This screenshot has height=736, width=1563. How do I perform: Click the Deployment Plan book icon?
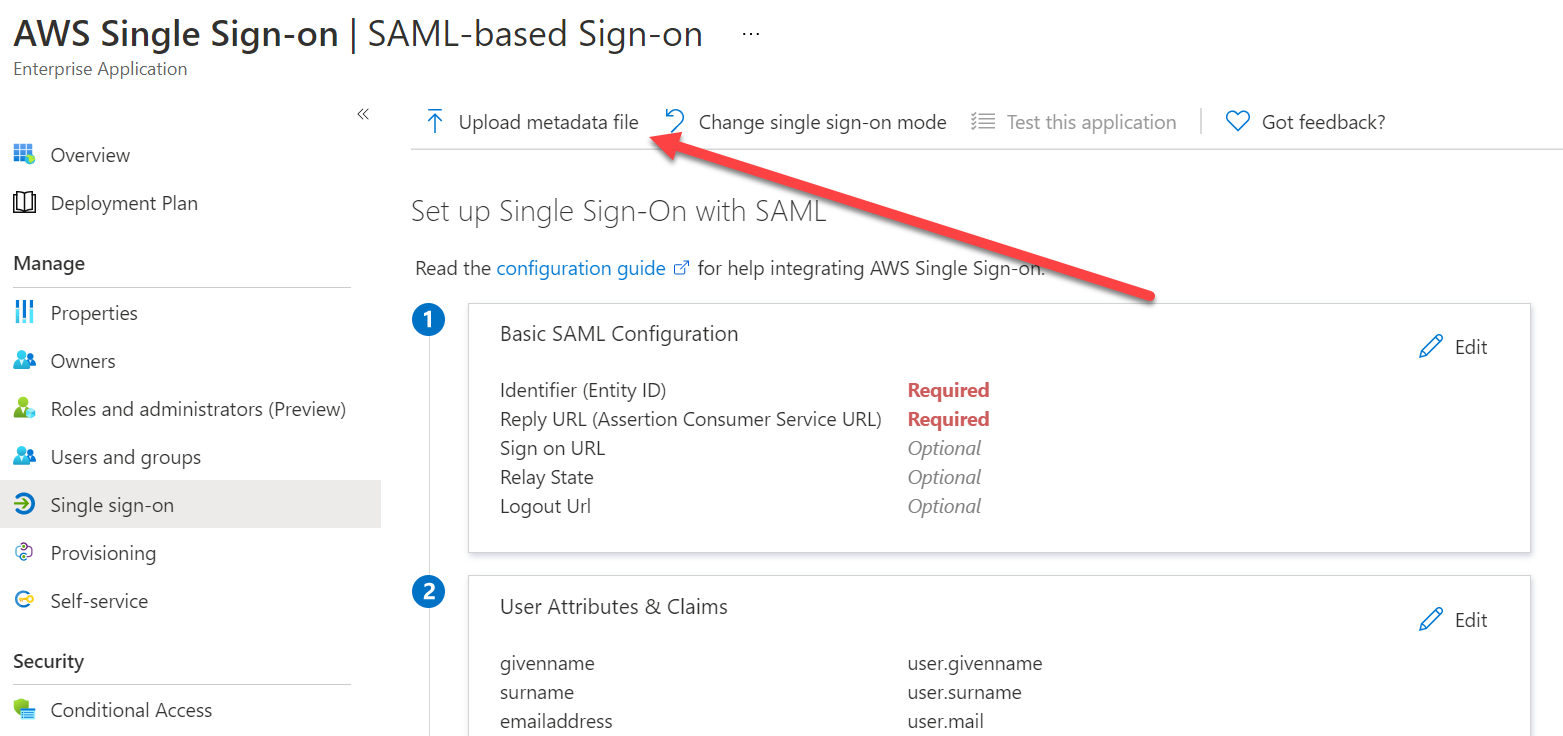click(24, 203)
